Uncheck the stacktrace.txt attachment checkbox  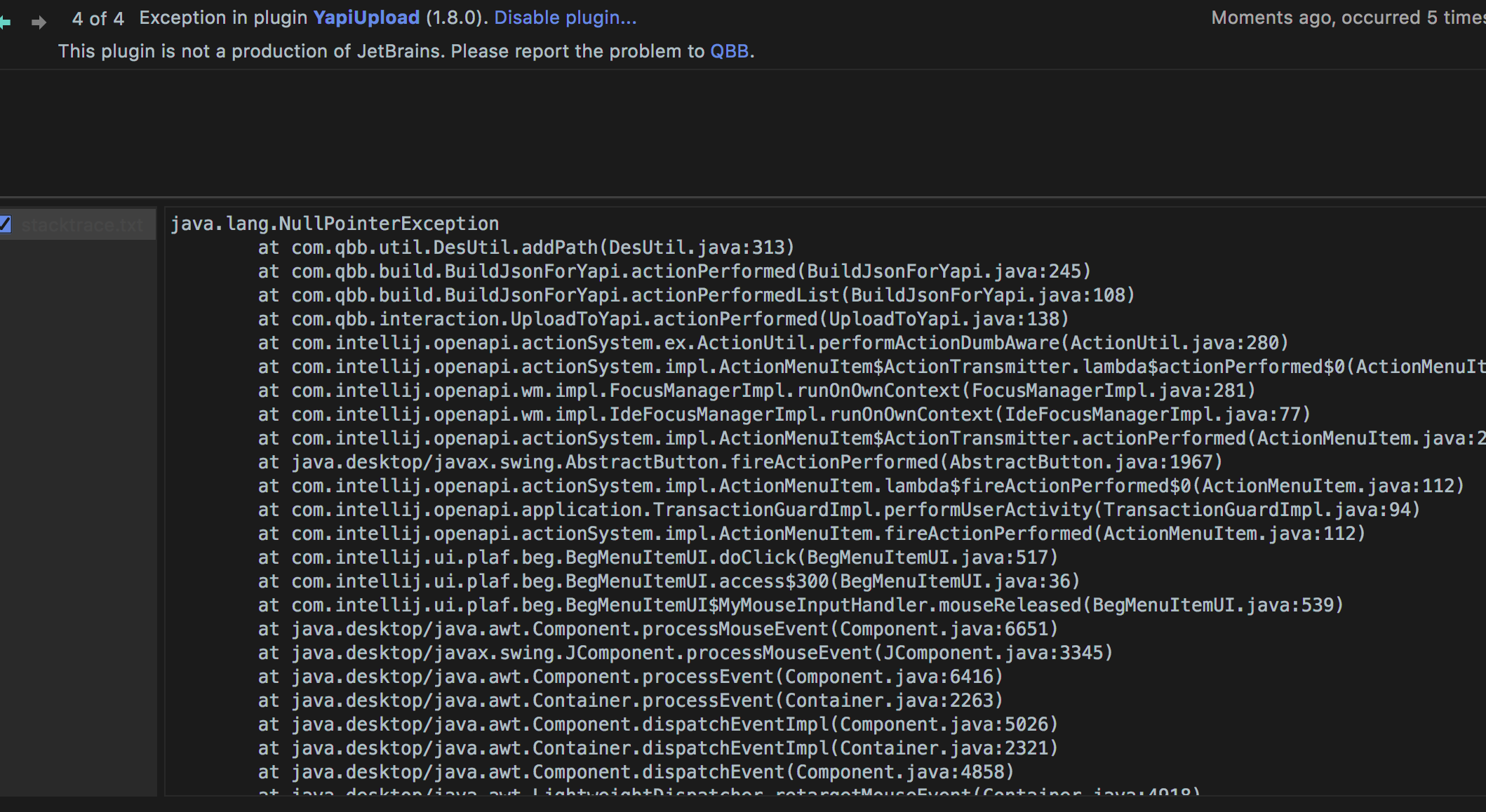[x=6, y=224]
